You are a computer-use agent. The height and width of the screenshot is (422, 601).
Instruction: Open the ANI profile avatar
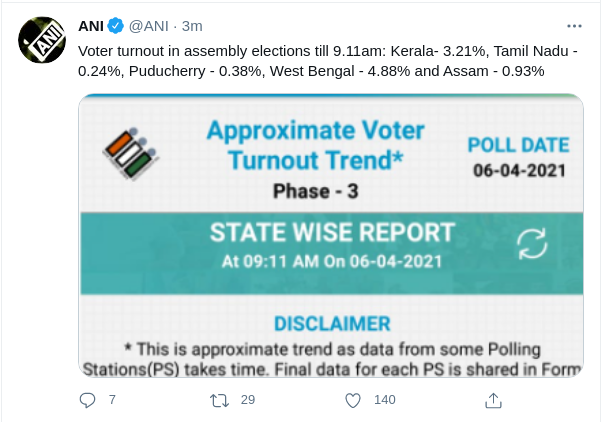[42, 40]
